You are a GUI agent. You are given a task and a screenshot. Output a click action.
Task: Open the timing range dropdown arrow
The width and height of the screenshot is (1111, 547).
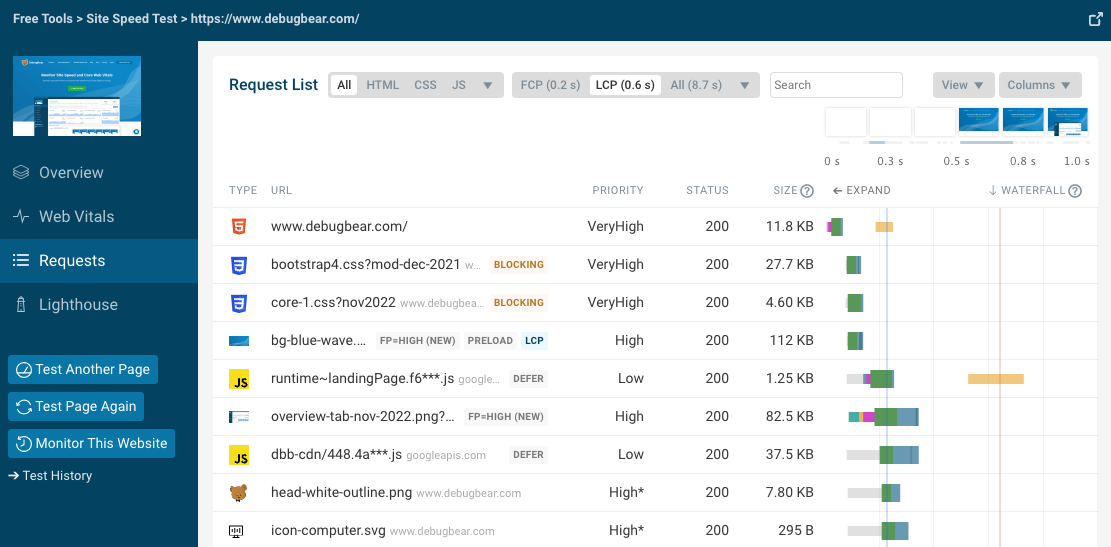(744, 86)
